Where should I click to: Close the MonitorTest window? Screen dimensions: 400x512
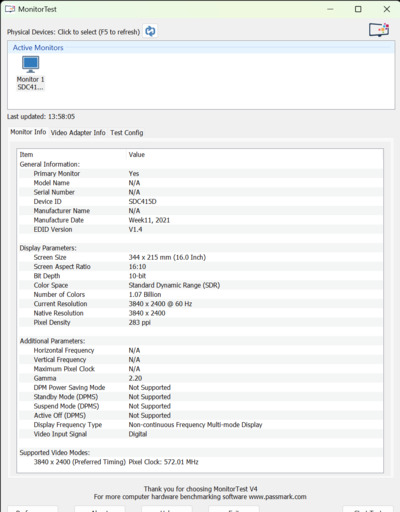(x=387, y=9)
